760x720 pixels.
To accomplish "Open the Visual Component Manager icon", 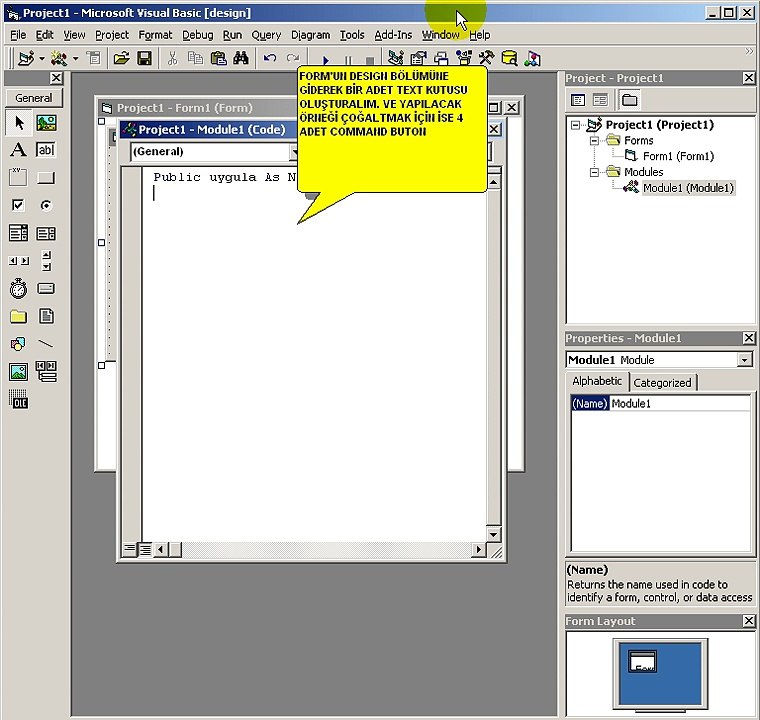I will click(x=532, y=59).
